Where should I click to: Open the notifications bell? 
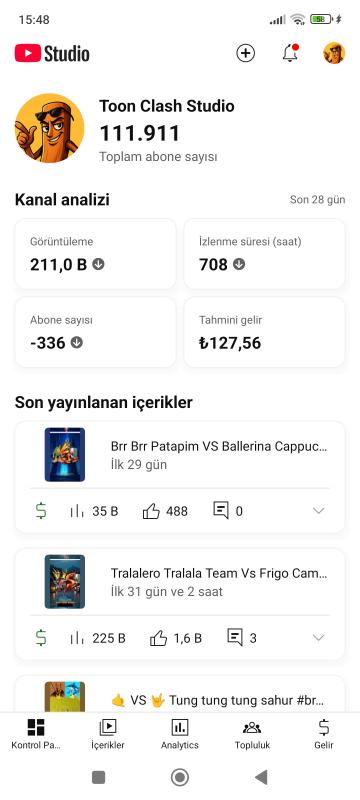tap(290, 53)
